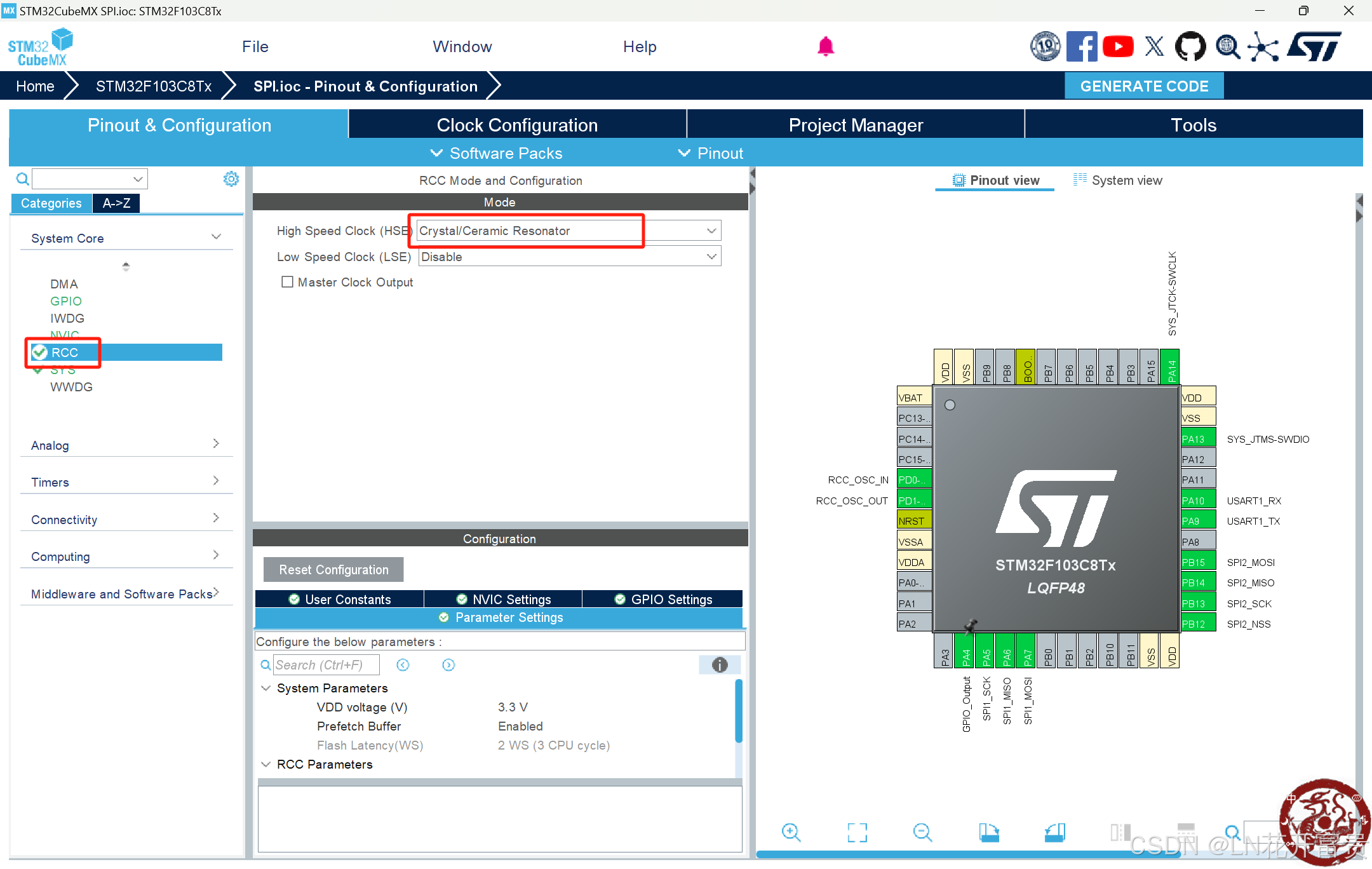
Task: Toggle the PB15 SPI2_MOSI pin on the chip
Action: tap(1197, 562)
